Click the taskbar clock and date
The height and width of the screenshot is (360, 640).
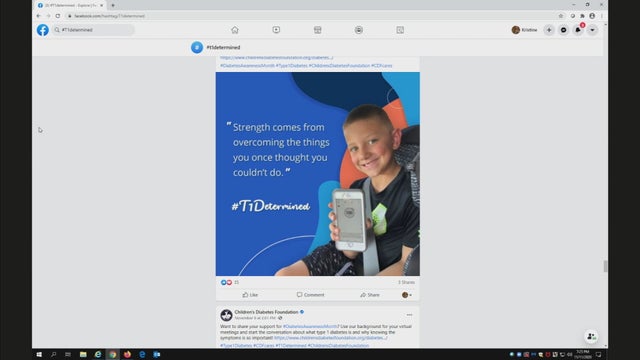coord(583,354)
